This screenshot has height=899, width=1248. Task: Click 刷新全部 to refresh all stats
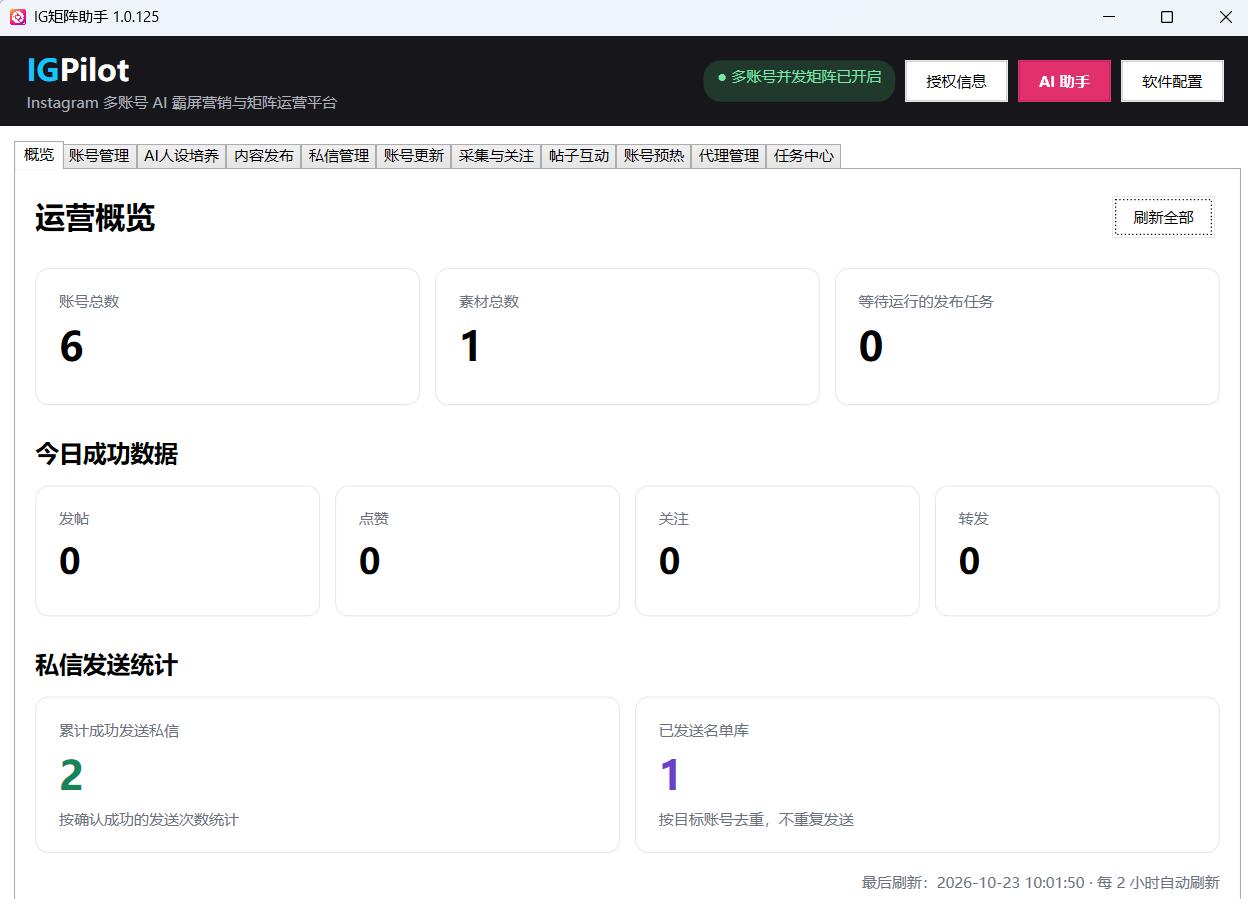(x=1163, y=217)
